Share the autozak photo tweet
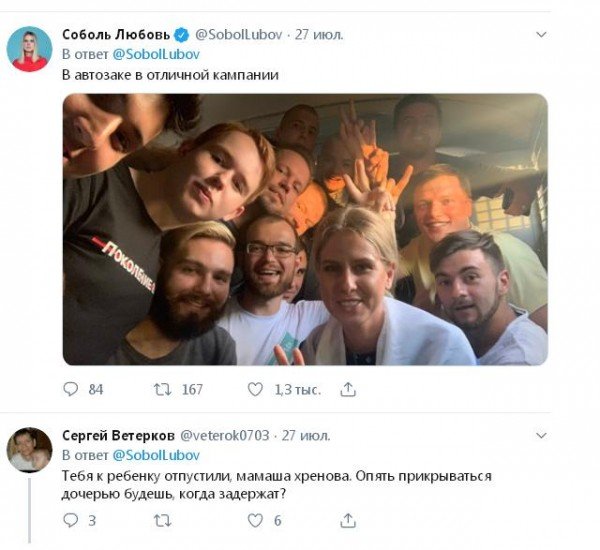Image resolution: width=600 pixels, height=550 pixels. click(x=348, y=389)
